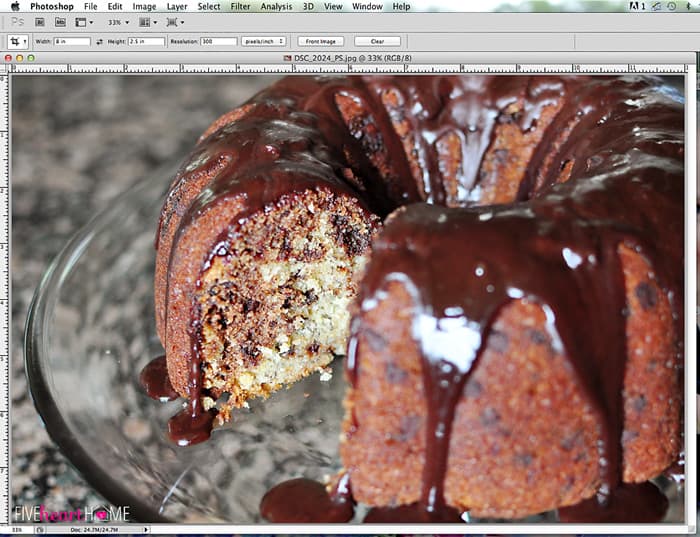Click the vertical ruler beside the canvas
The image size is (700, 537).
click(4, 299)
